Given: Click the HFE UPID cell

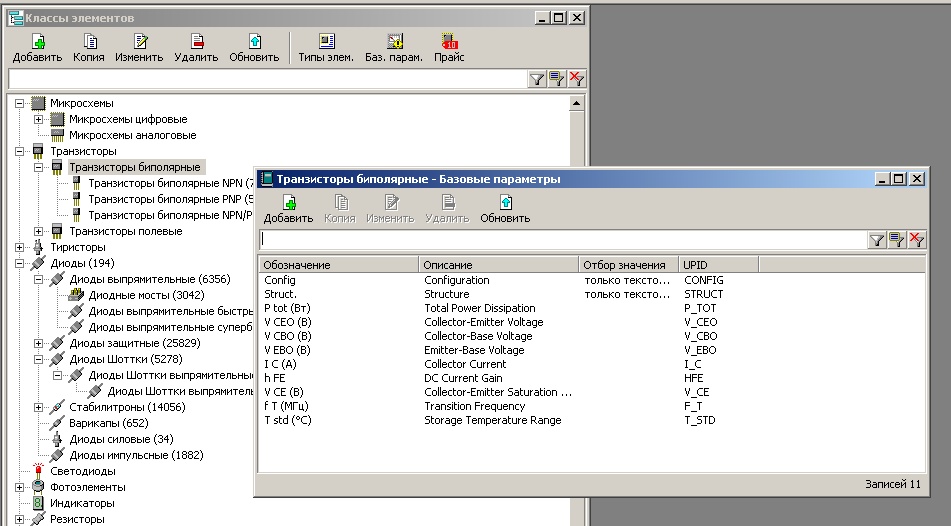Looking at the screenshot, I should (694, 378).
